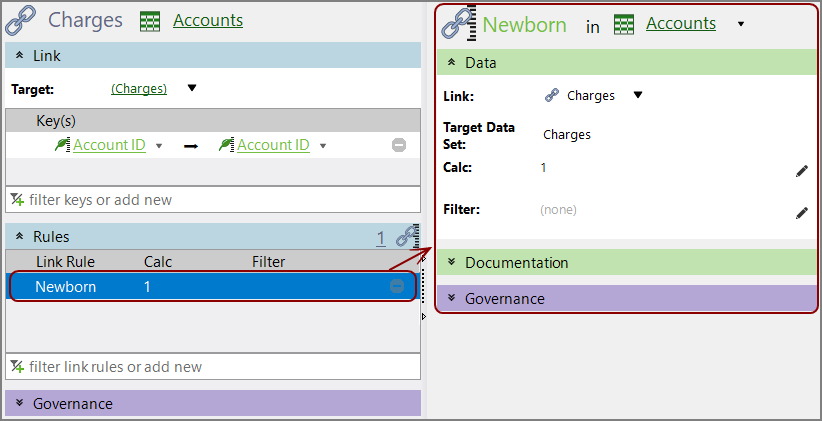The image size is (822, 421).
Task: Open the source Account ID dropdown arrow
Action: tap(159, 146)
